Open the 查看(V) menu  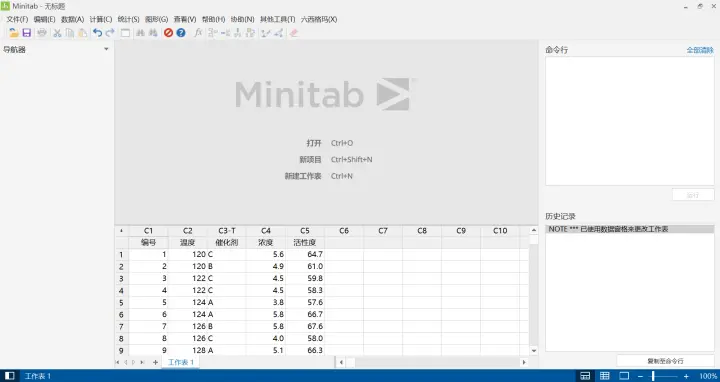pyautogui.click(x=185, y=19)
